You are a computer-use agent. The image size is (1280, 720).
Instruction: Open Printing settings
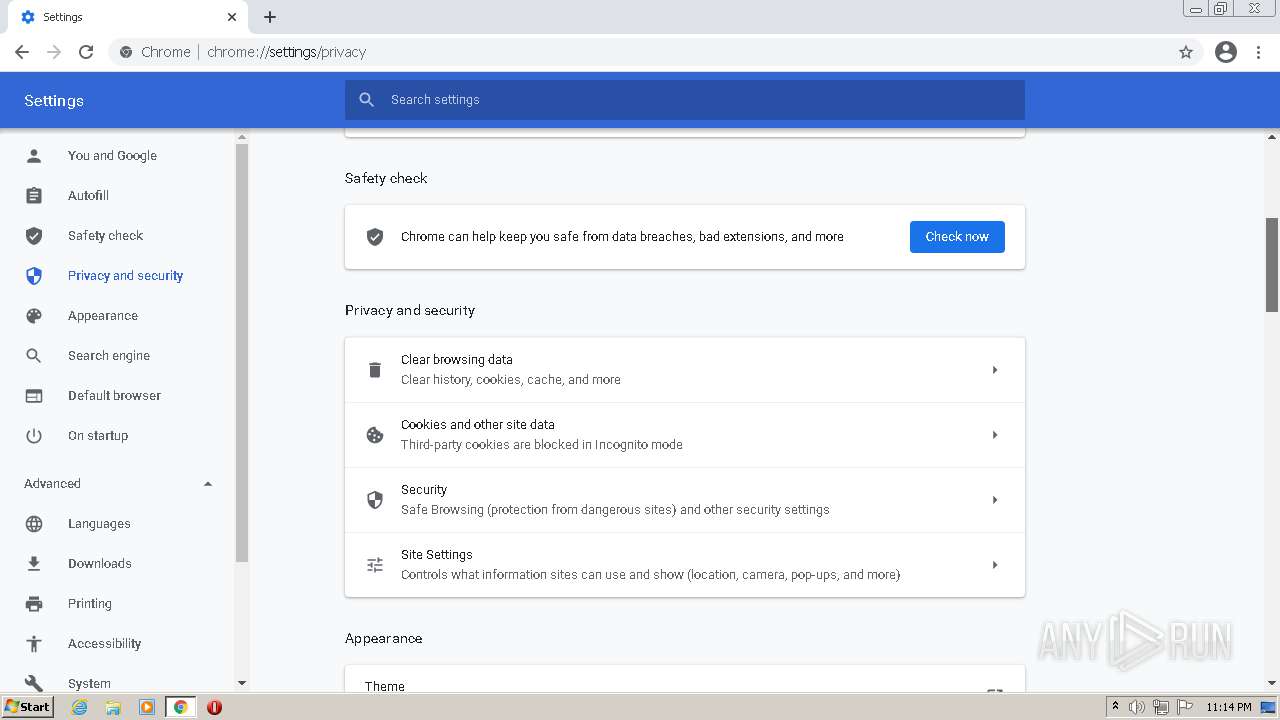(x=89, y=604)
